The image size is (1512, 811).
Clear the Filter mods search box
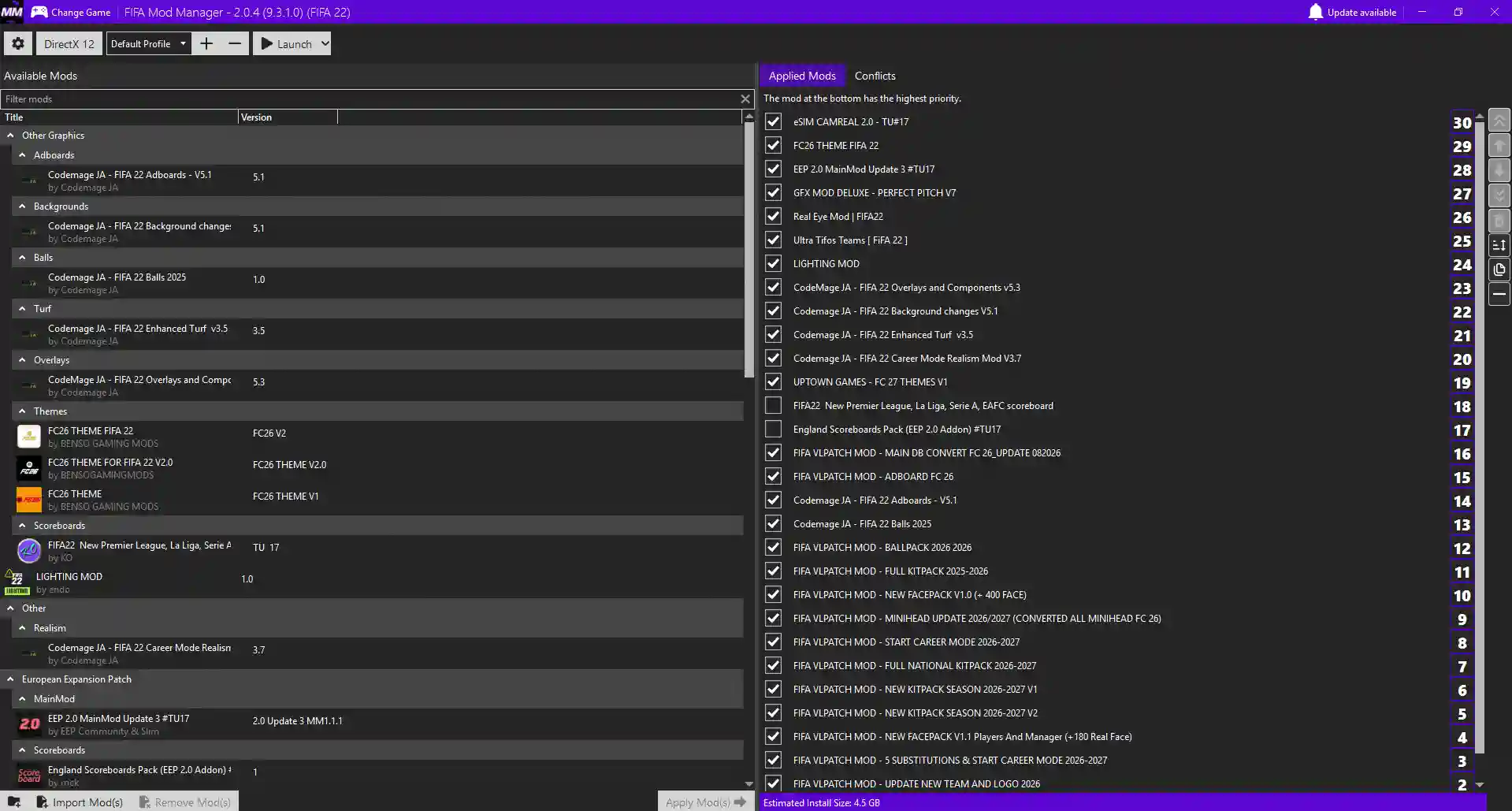(x=745, y=99)
